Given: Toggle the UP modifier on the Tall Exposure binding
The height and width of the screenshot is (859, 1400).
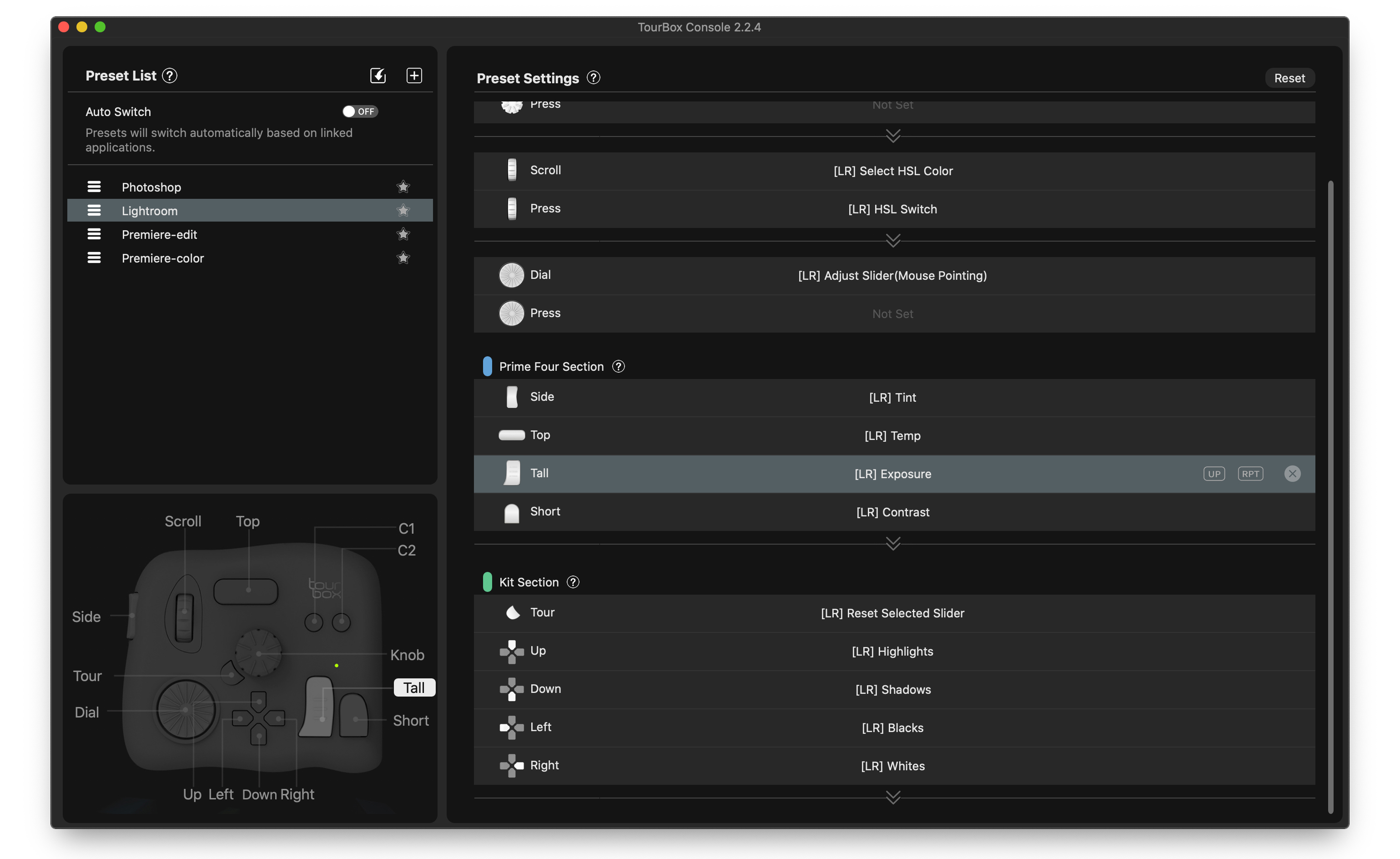Looking at the screenshot, I should [x=1214, y=473].
